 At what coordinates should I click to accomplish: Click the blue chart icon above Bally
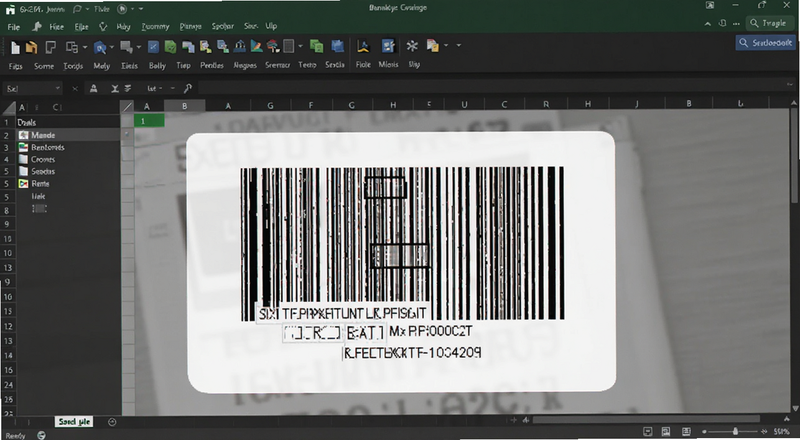click(x=153, y=47)
